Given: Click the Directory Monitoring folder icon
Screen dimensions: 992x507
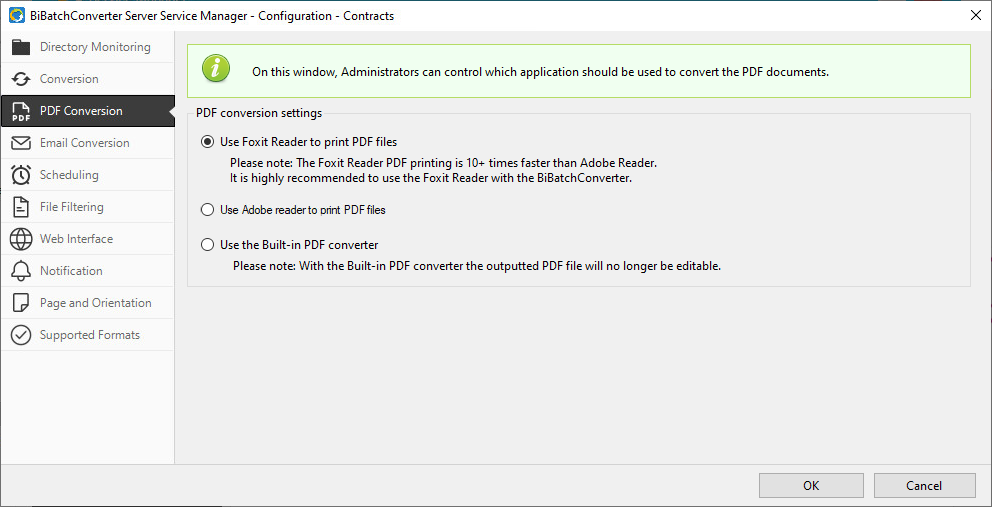Looking at the screenshot, I should point(21,47).
